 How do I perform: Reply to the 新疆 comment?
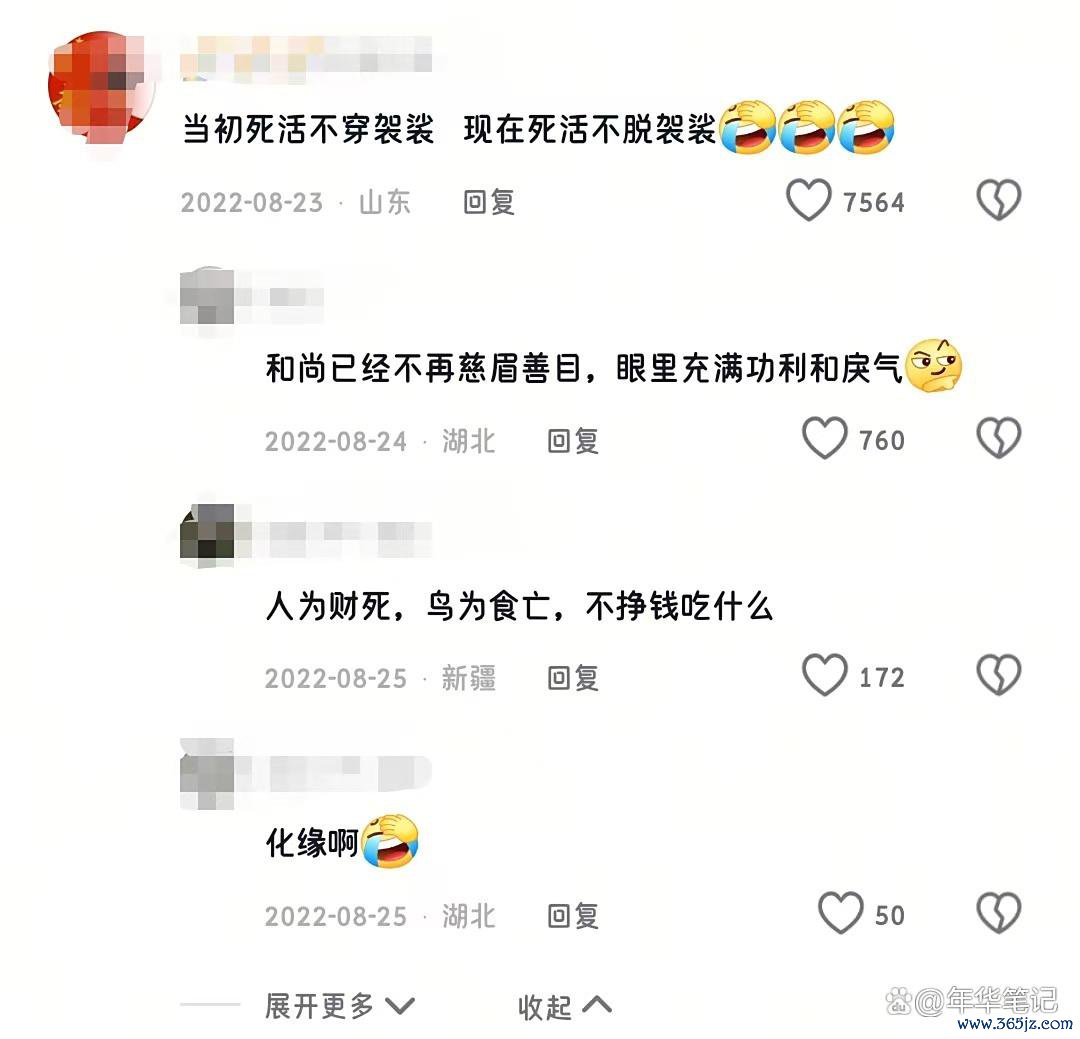click(x=573, y=679)
